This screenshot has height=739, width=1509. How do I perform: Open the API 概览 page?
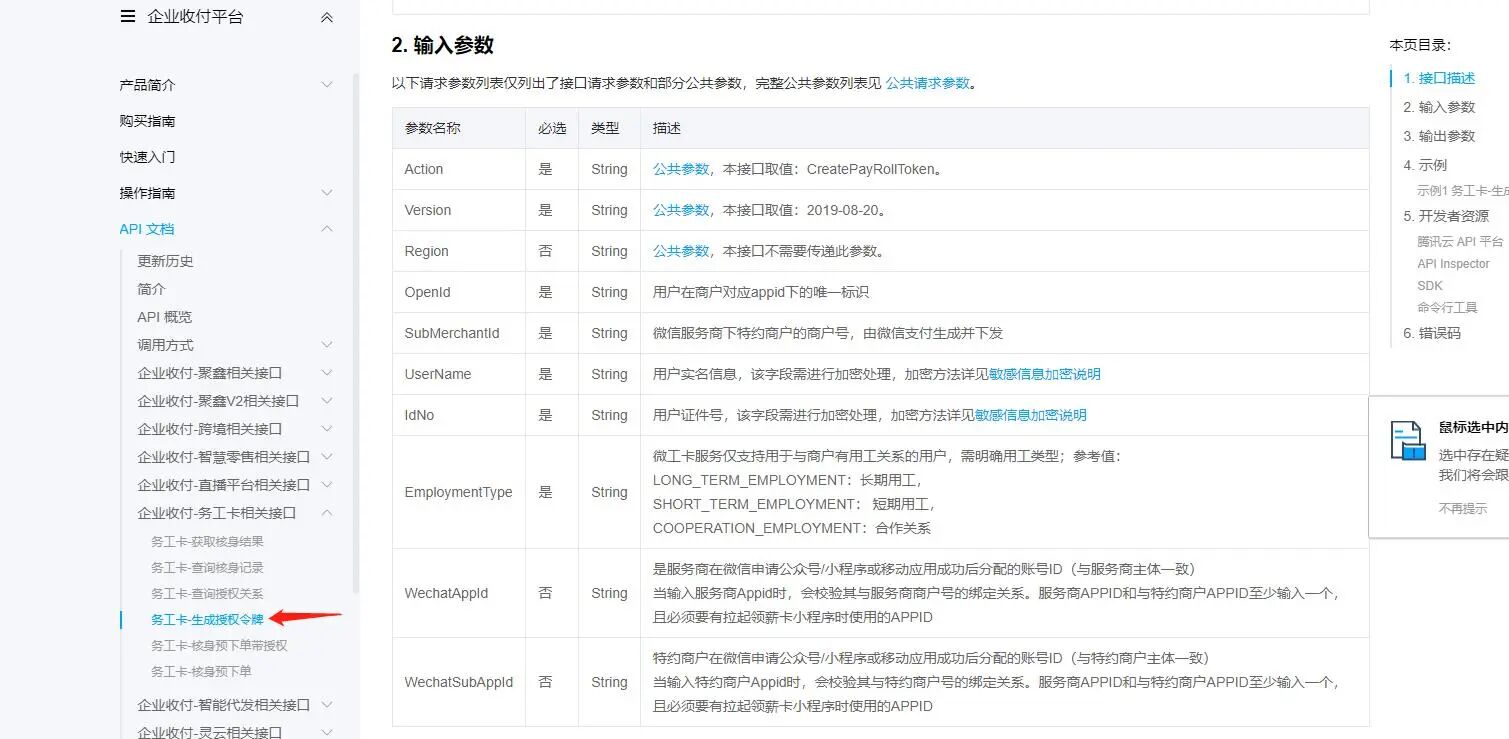(x=164, y=317)
